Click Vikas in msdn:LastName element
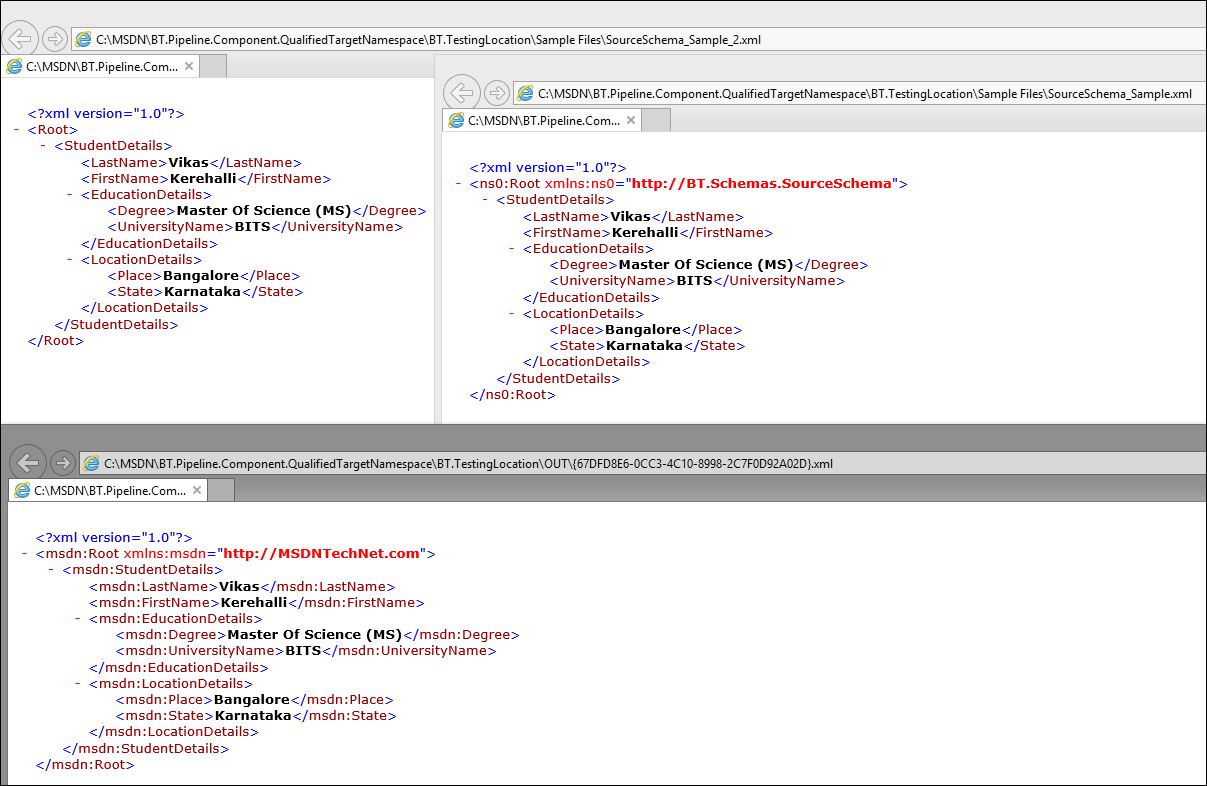This screenshot has width=1207, height=786. pyautogui.click(x=239, y=587)
